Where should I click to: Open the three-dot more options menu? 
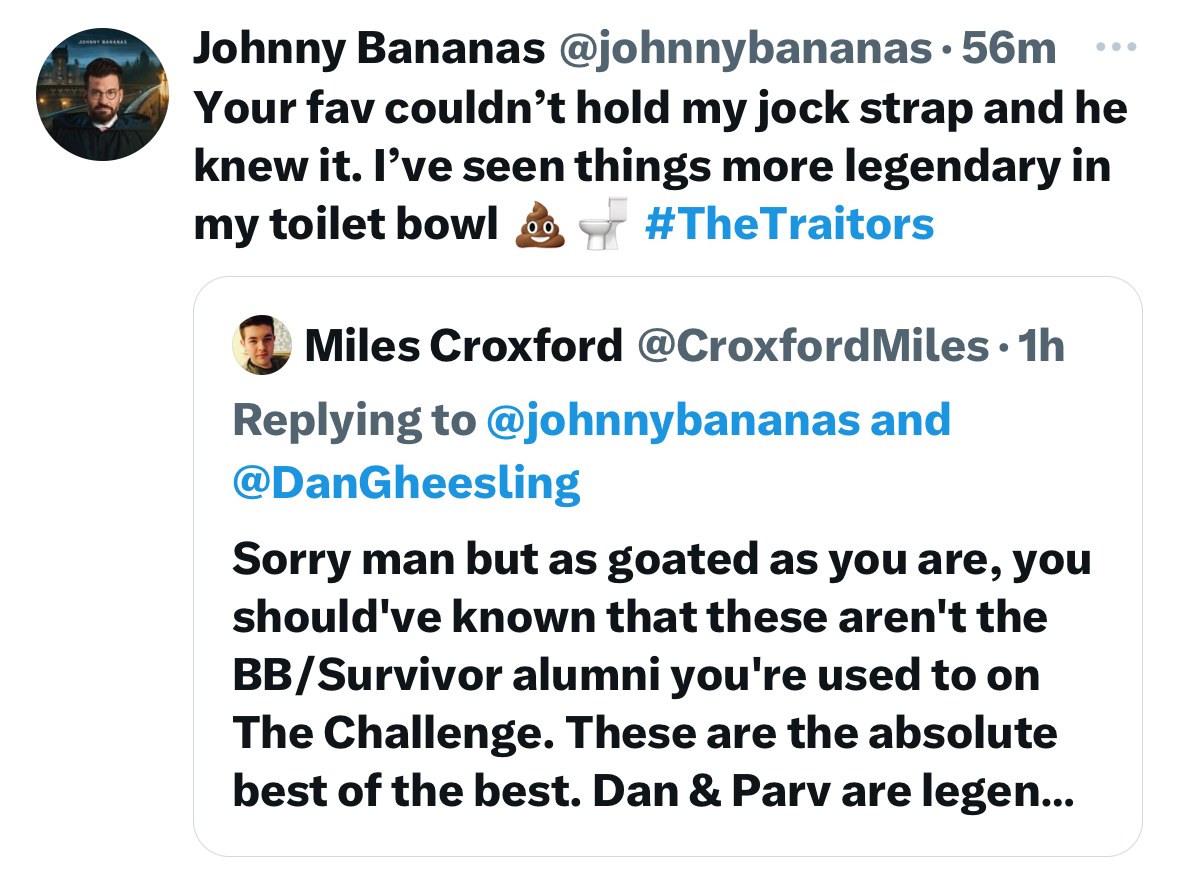click(x=1116, y=47)
